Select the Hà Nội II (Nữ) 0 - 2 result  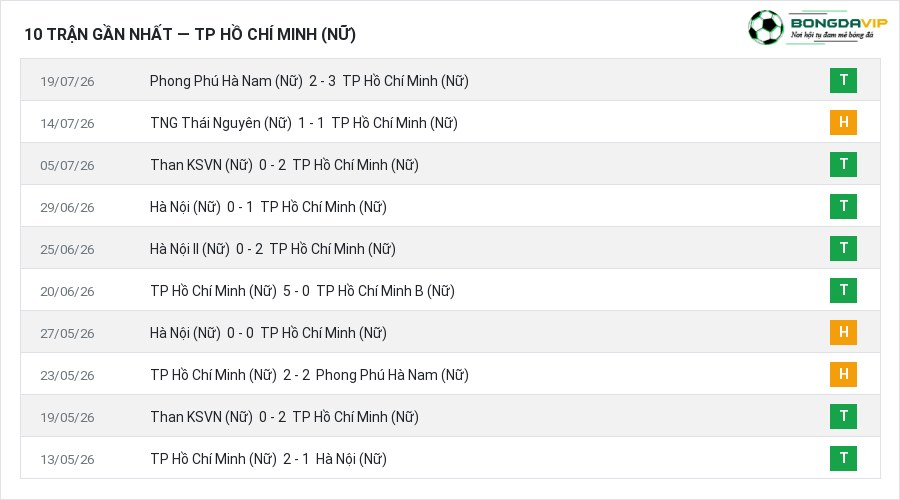coord(273,249)
